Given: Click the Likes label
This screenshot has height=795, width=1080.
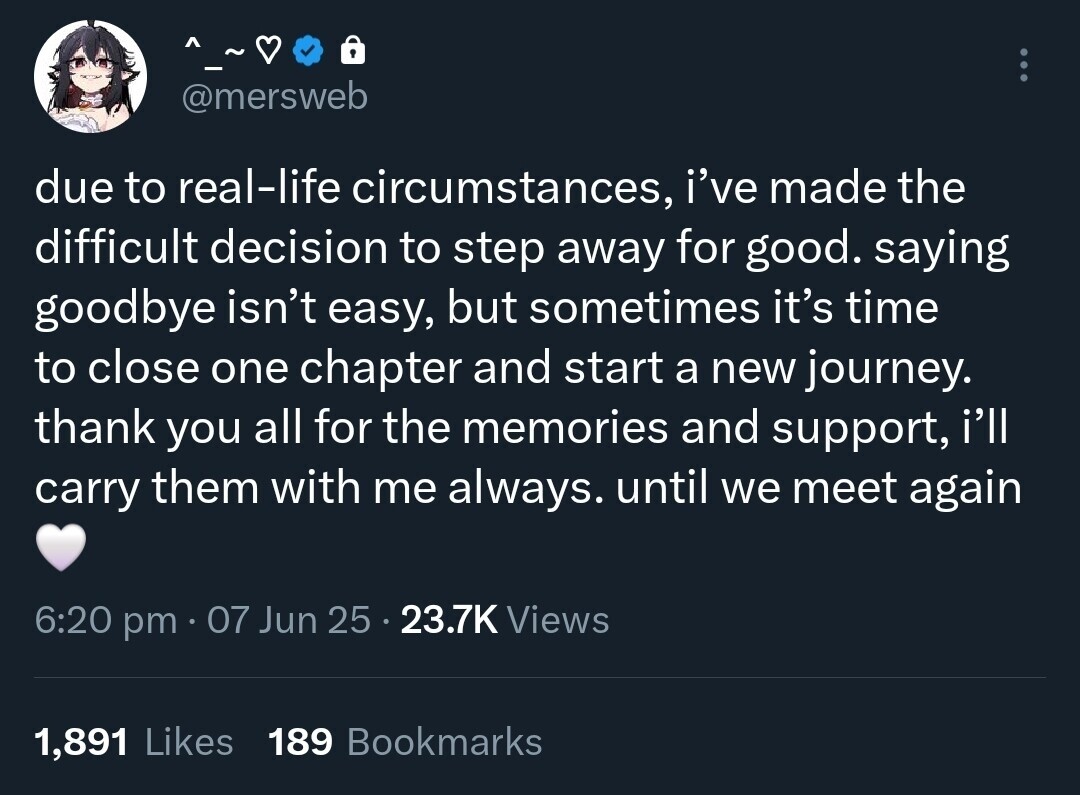Looking at the screenshot, I should 189,742.
